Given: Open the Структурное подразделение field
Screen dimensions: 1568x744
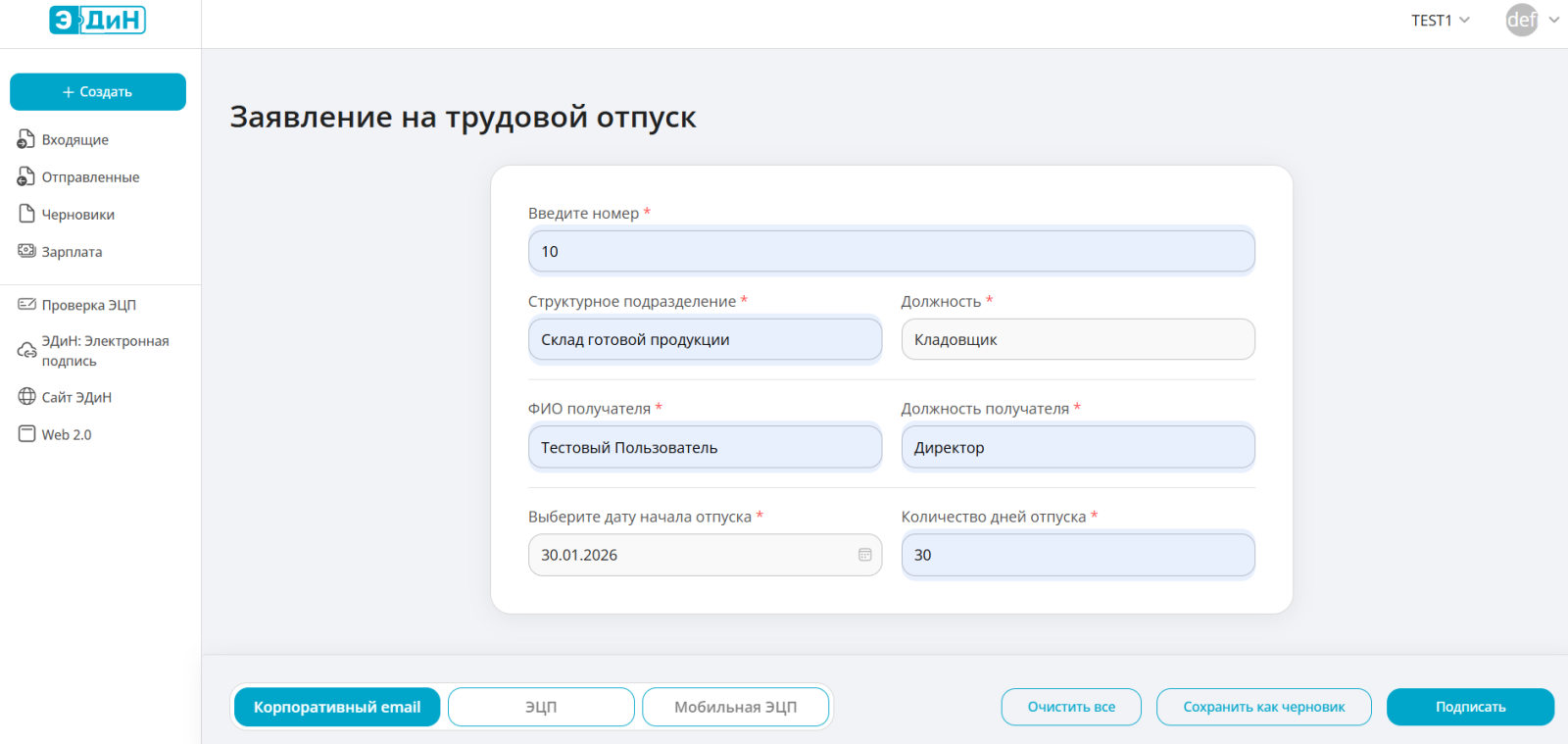Looking at the screenshot, I should [705, 340].
